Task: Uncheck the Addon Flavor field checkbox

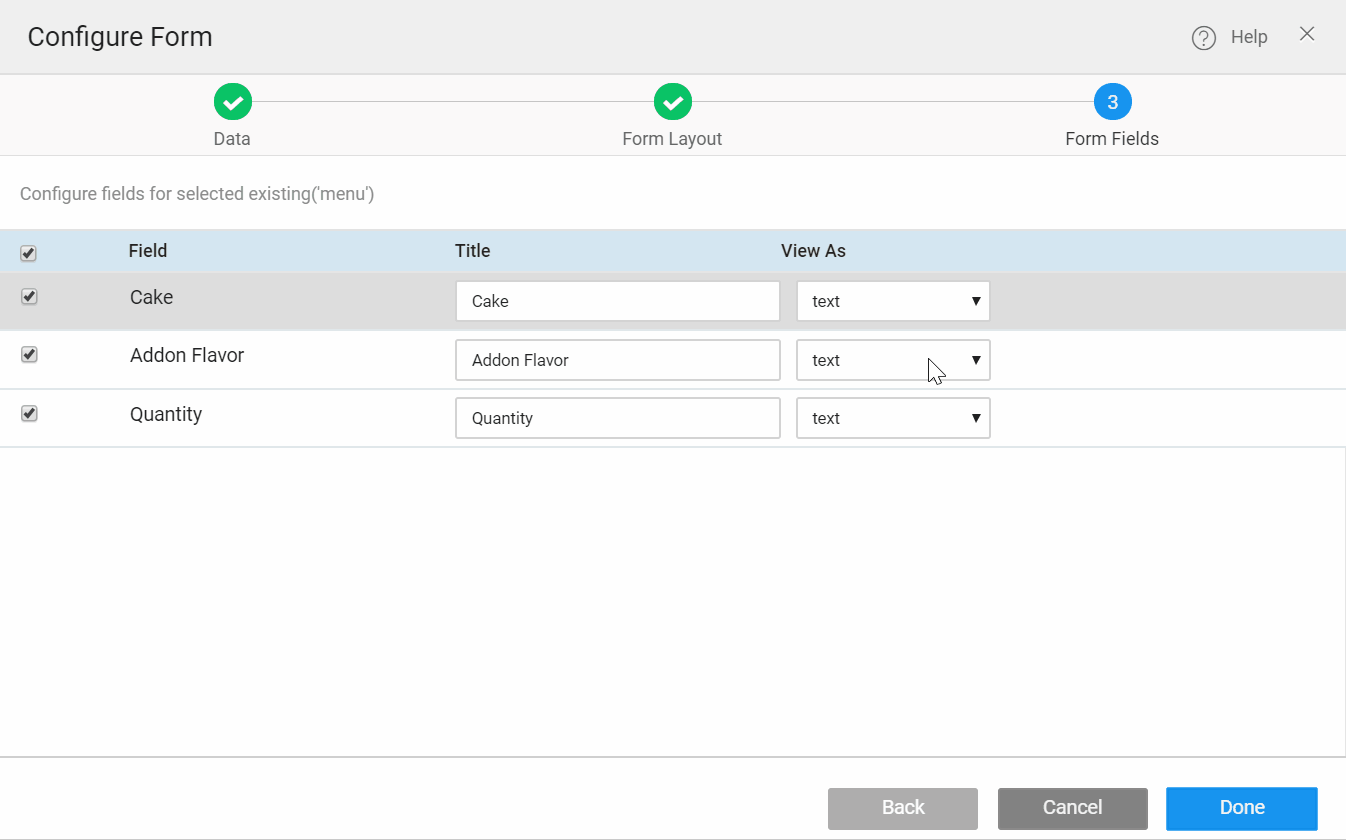Action: click(x=29, y=355)
